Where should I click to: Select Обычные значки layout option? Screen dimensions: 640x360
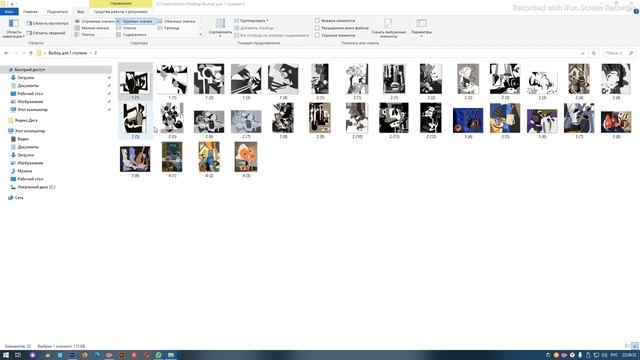176,21
